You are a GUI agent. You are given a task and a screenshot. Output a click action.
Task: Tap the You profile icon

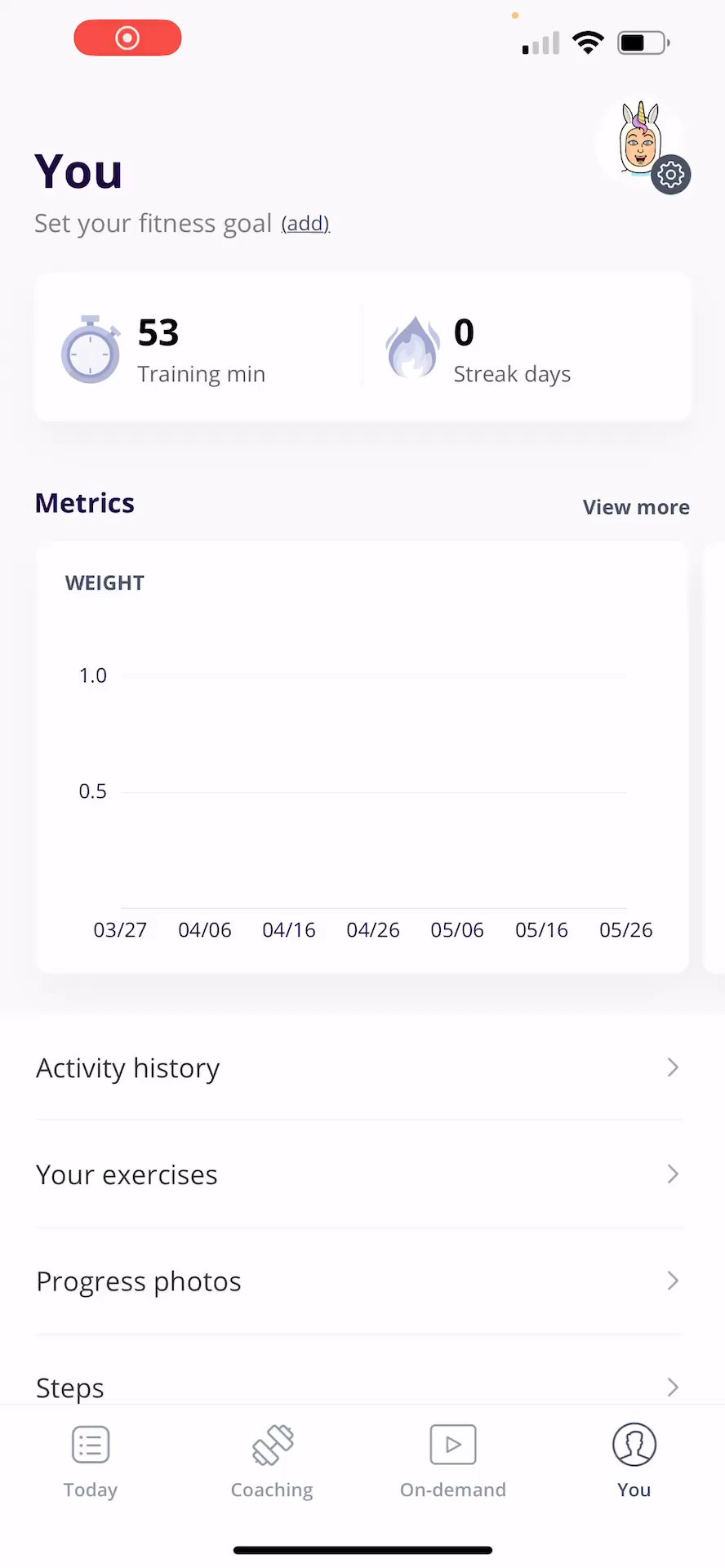pyautogui.click(x=634, y=1445)
